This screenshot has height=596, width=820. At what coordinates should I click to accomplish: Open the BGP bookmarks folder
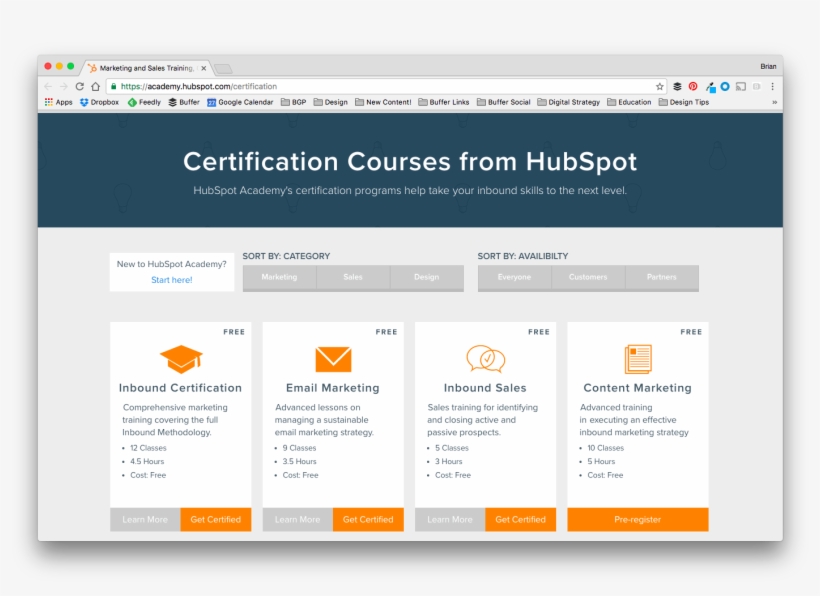[293, 102]
